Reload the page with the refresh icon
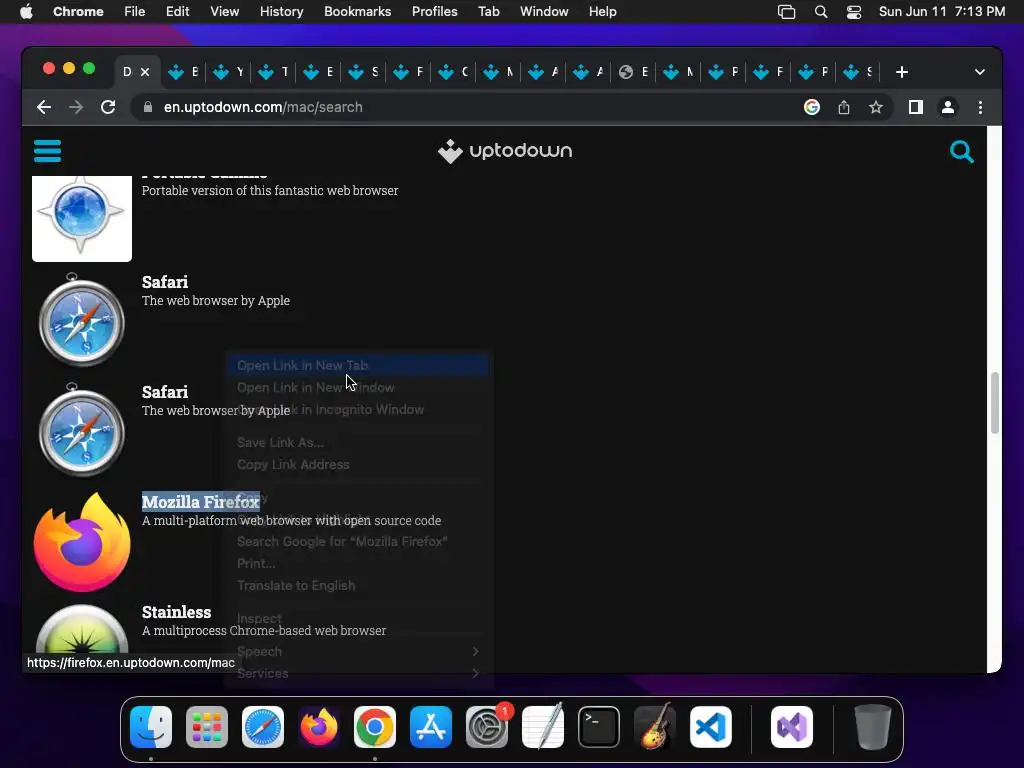1024x768 pixels. coord(108,107)
